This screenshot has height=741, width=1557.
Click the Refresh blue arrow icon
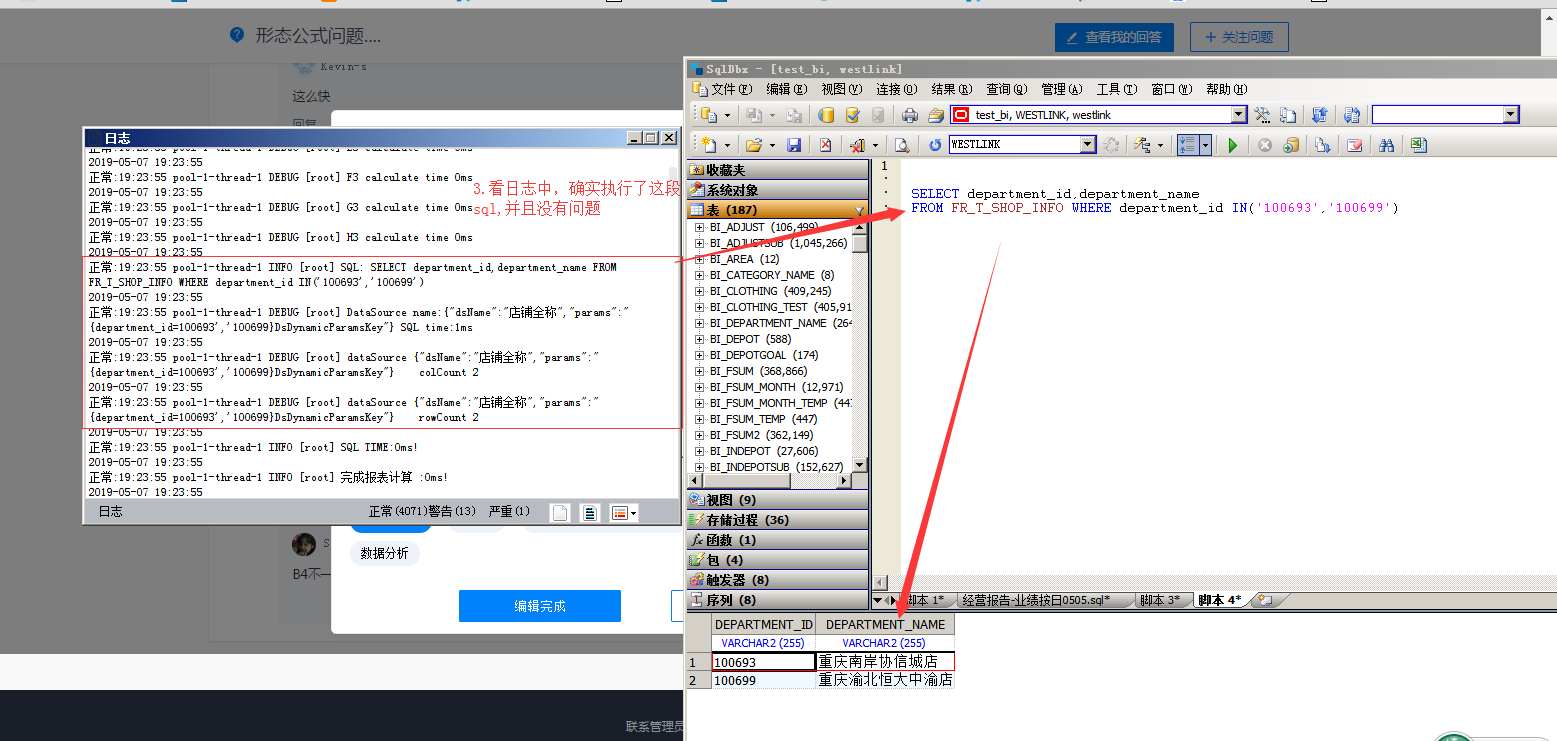tap(934, 145)
